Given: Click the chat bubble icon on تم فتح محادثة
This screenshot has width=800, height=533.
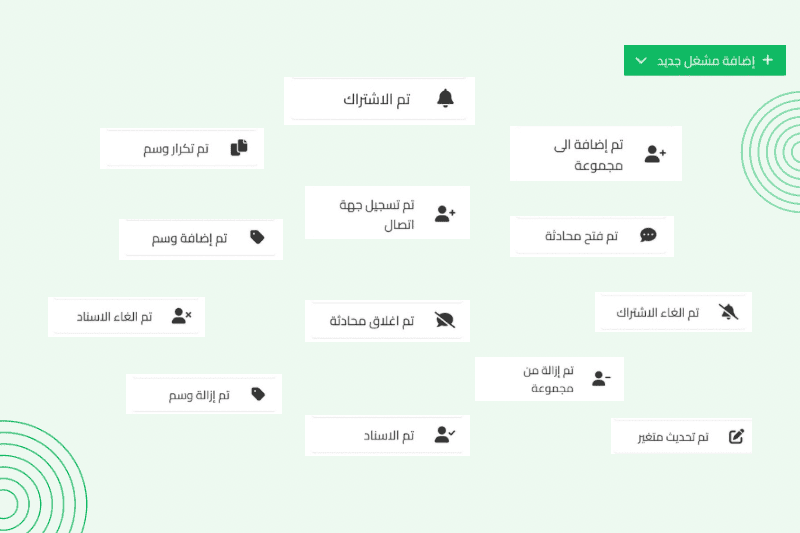Looking at the screenshot, I should (x=648, y=236).
